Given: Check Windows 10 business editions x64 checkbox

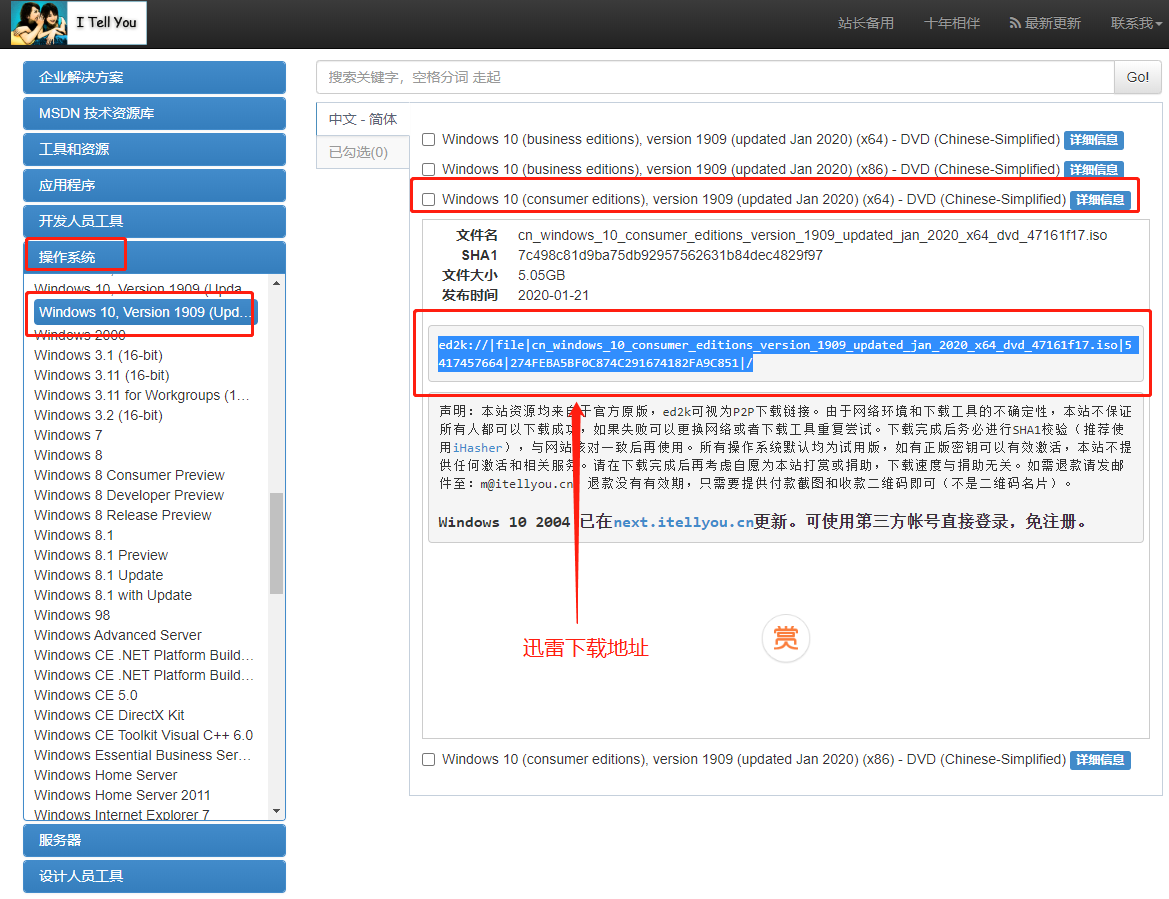Looking at the screenshot, I should click(x=429, y=140).
